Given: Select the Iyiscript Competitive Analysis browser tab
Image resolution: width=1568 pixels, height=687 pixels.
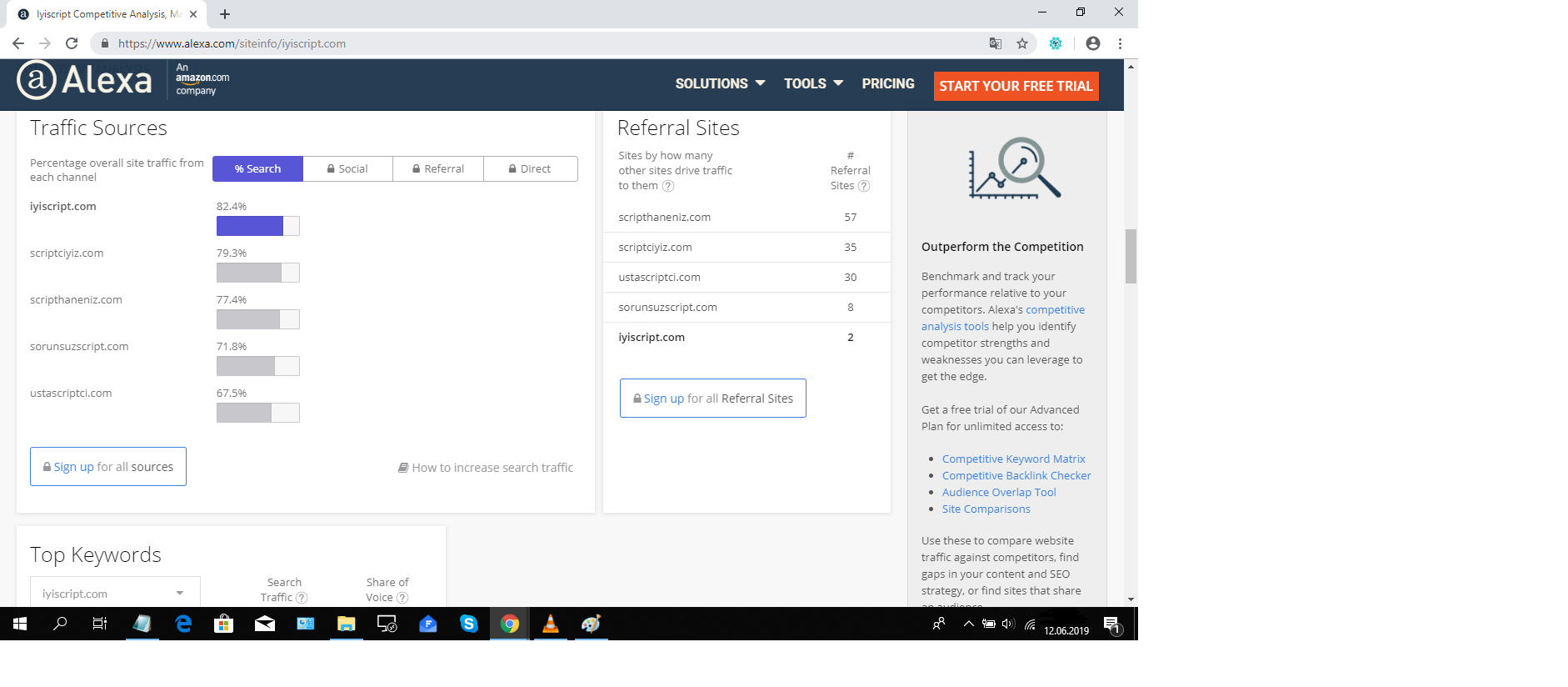Looking at the screenshot, I should [108, 14].
